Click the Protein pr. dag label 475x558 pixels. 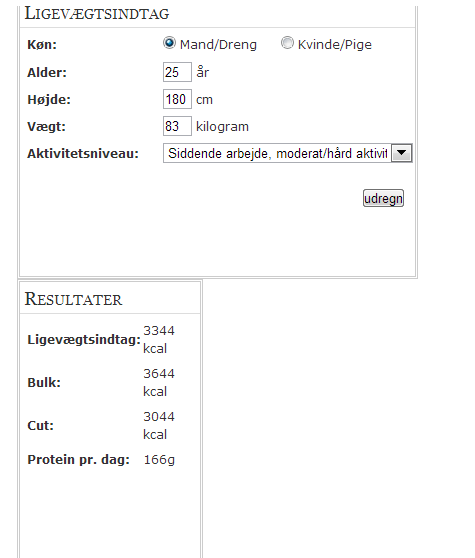click(79, 460)
